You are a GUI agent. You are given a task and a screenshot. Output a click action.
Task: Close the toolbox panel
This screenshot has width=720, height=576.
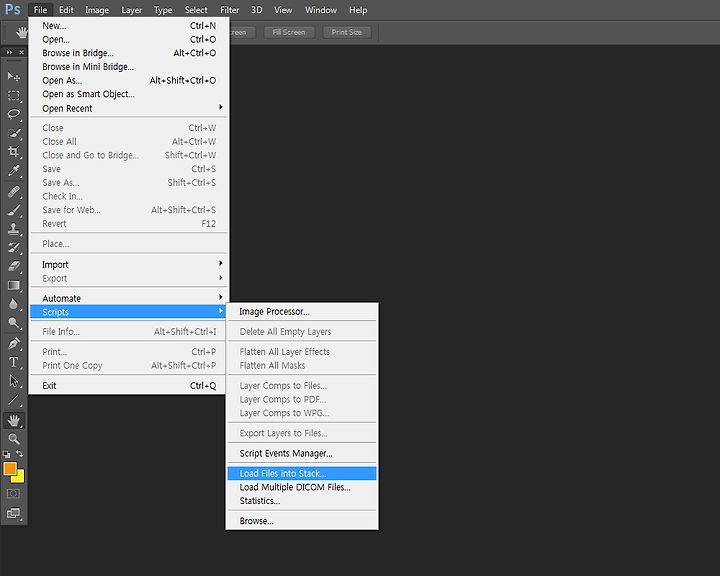tap(21, 52)
